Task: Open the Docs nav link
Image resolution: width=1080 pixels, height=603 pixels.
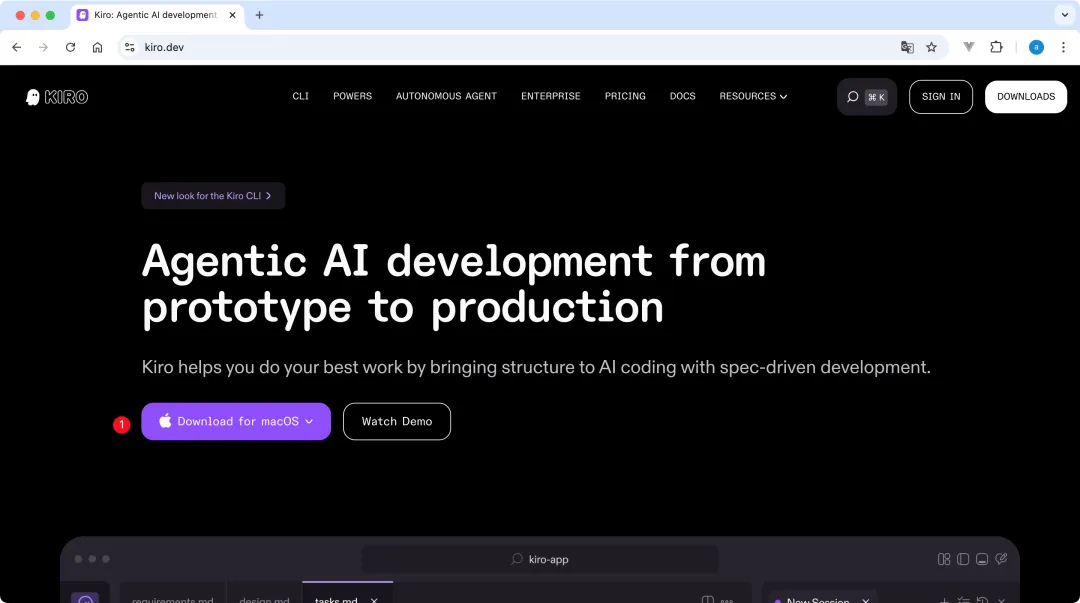Action: pos(683,96)
